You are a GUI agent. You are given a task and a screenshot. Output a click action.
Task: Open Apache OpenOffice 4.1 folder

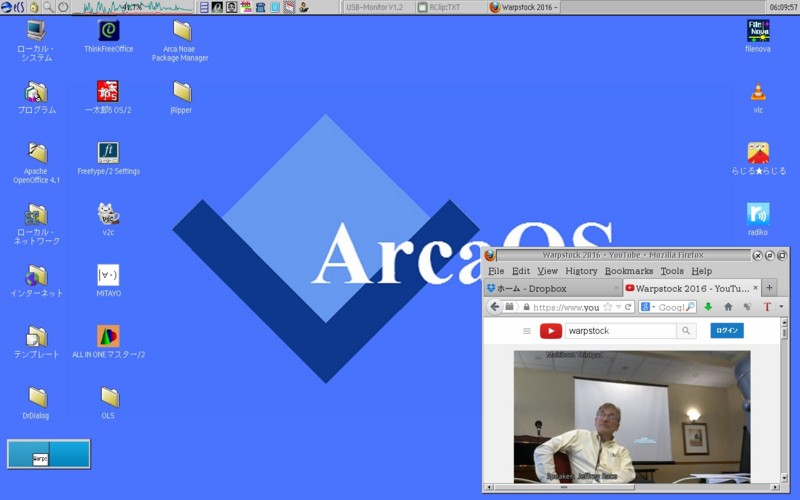point(36,163)
